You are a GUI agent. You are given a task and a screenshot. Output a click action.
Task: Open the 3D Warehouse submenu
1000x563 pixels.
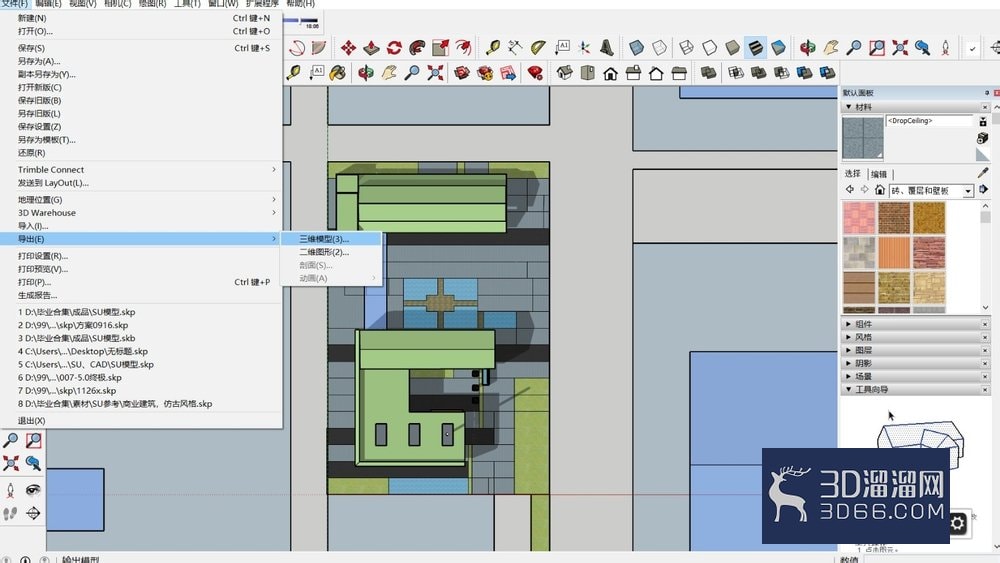pyautogui.click(x=141, y=212)
